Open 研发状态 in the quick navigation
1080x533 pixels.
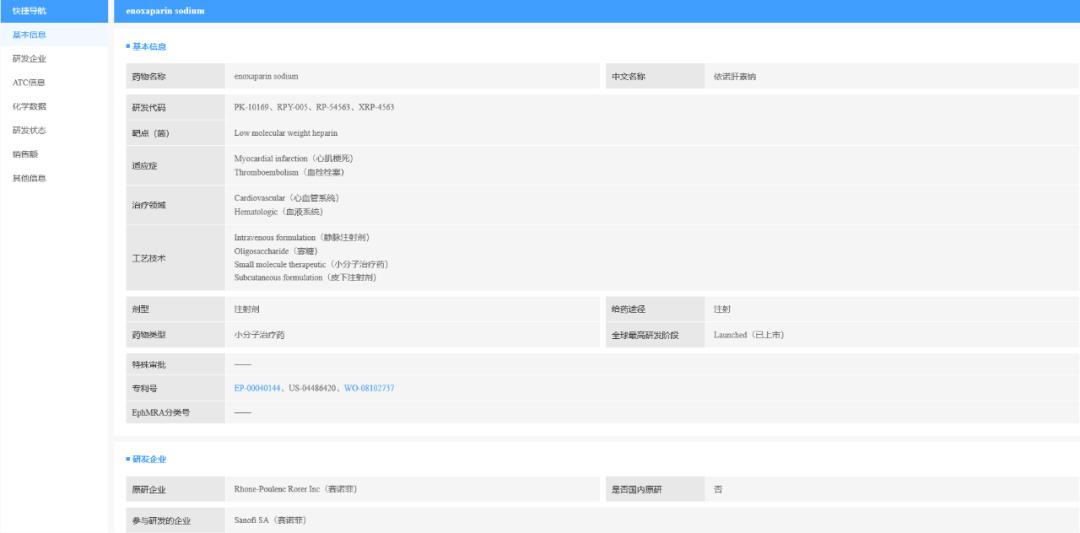29,131
